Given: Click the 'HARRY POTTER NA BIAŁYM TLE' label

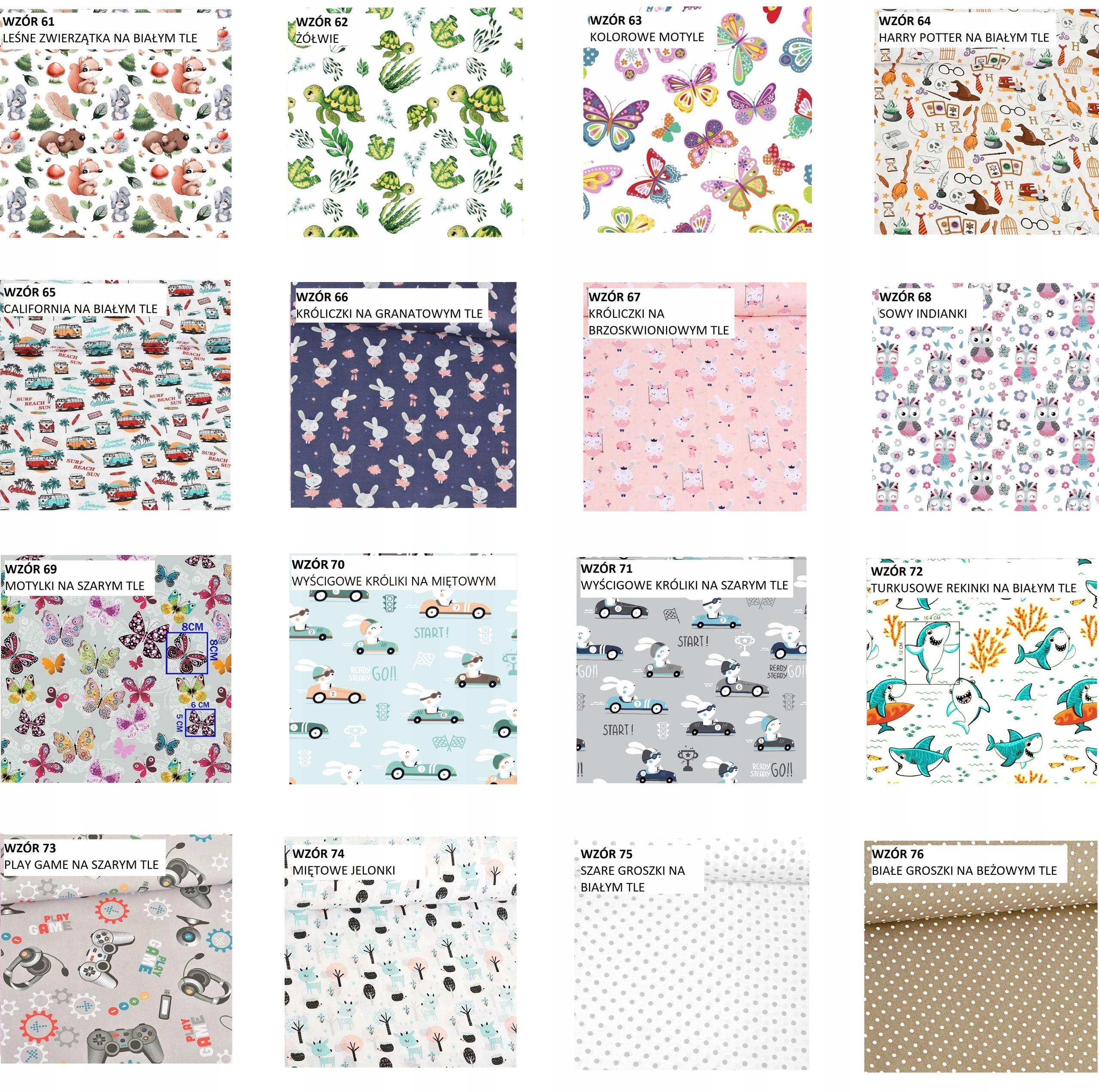Looking at the screenshot, I should click(x=964, y=37).
